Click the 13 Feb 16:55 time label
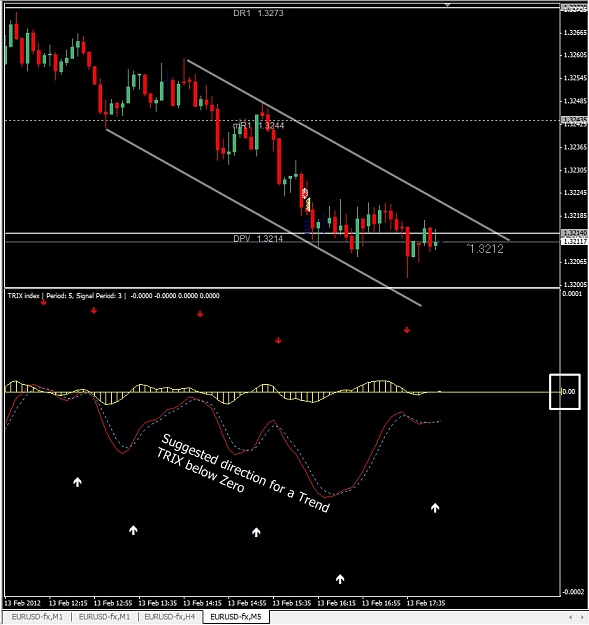 (381, 603)
